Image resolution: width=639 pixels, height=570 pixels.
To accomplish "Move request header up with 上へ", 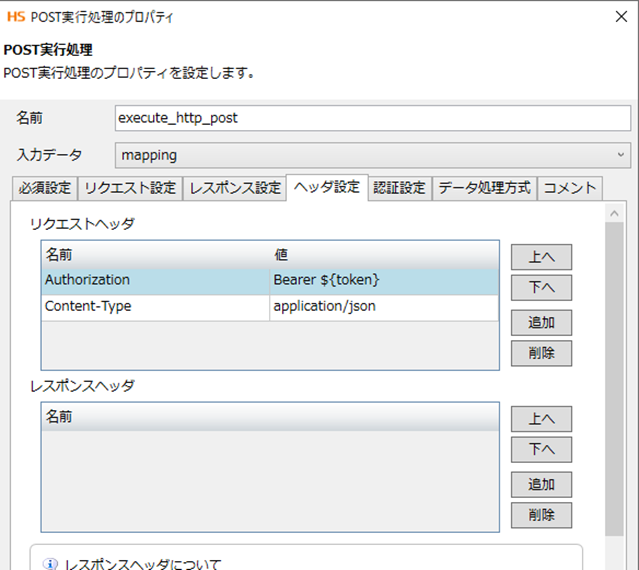I will click(x=541, y=256).
